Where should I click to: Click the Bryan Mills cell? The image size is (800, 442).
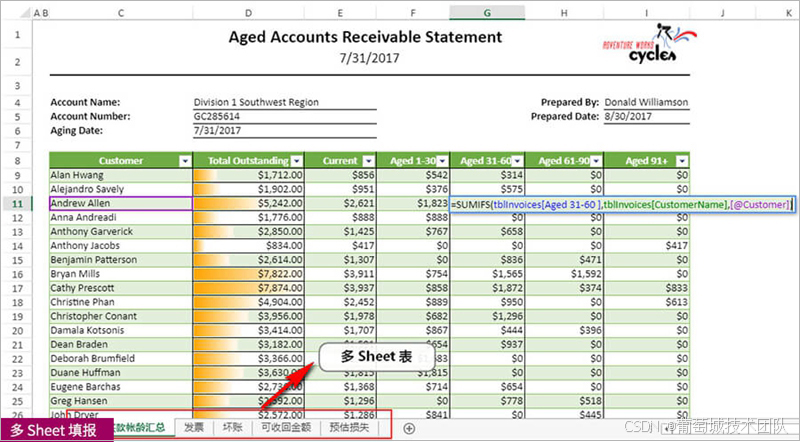[121, 274]
